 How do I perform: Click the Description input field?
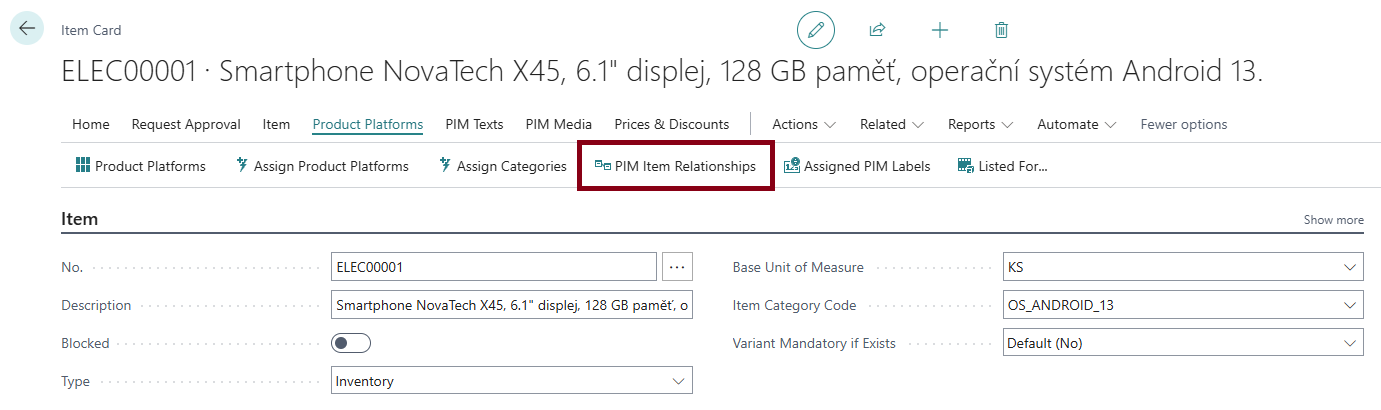(x=511, y=305)
